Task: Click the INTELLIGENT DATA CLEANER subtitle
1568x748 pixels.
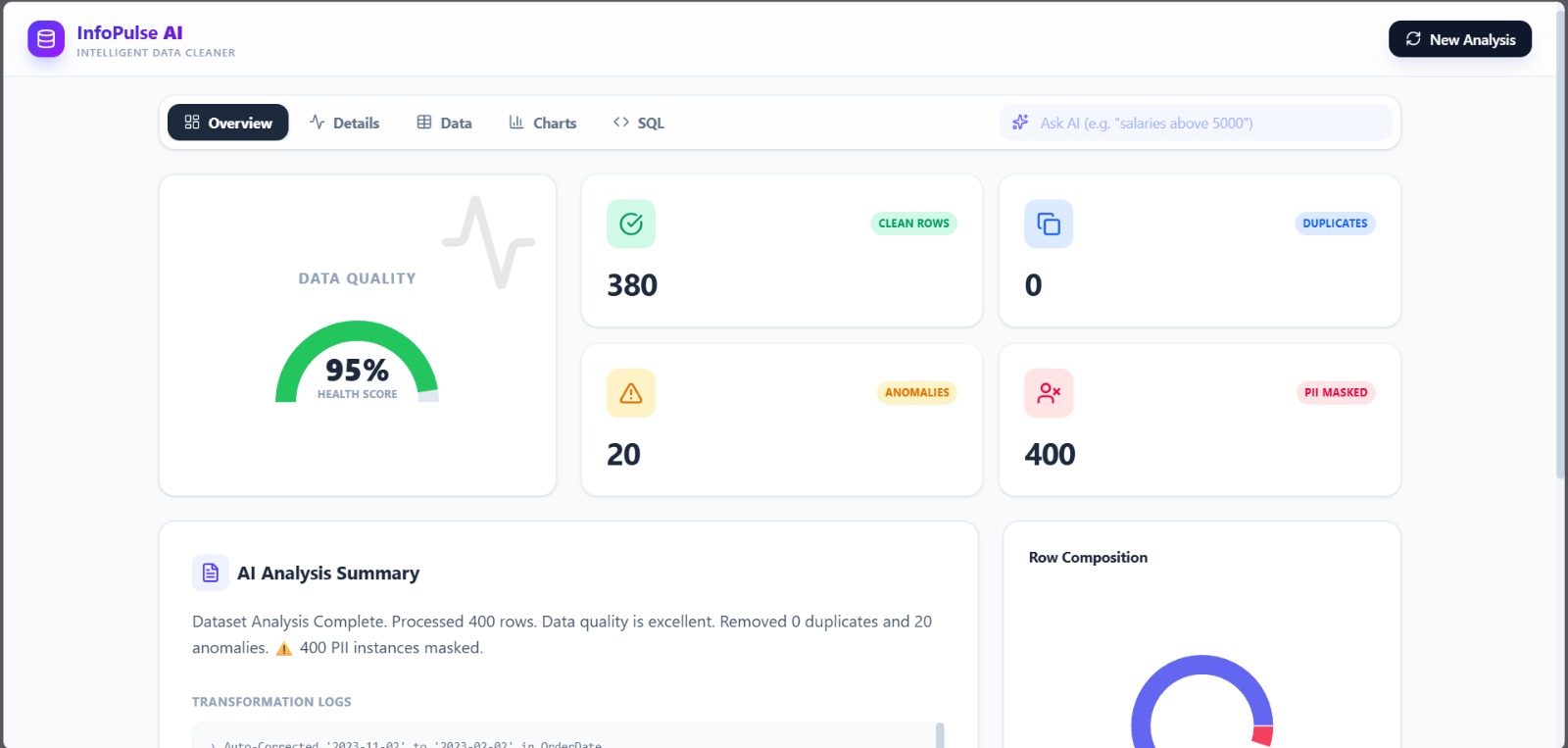Action: coord(156,53)
